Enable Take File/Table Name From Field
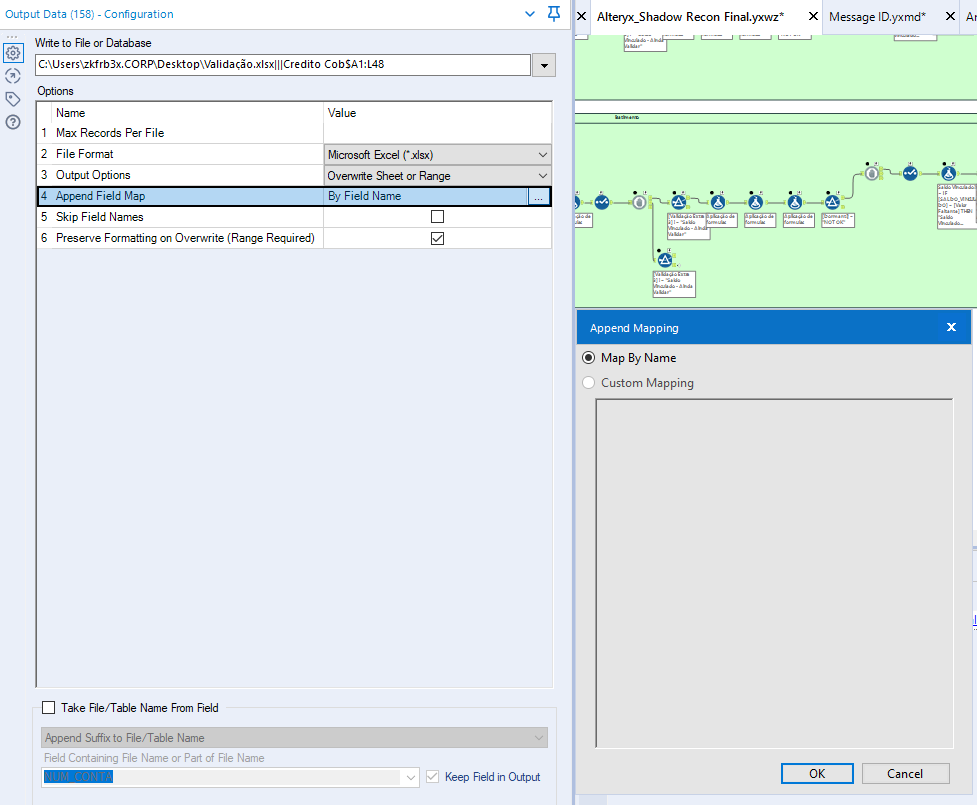 coord(49,708)
